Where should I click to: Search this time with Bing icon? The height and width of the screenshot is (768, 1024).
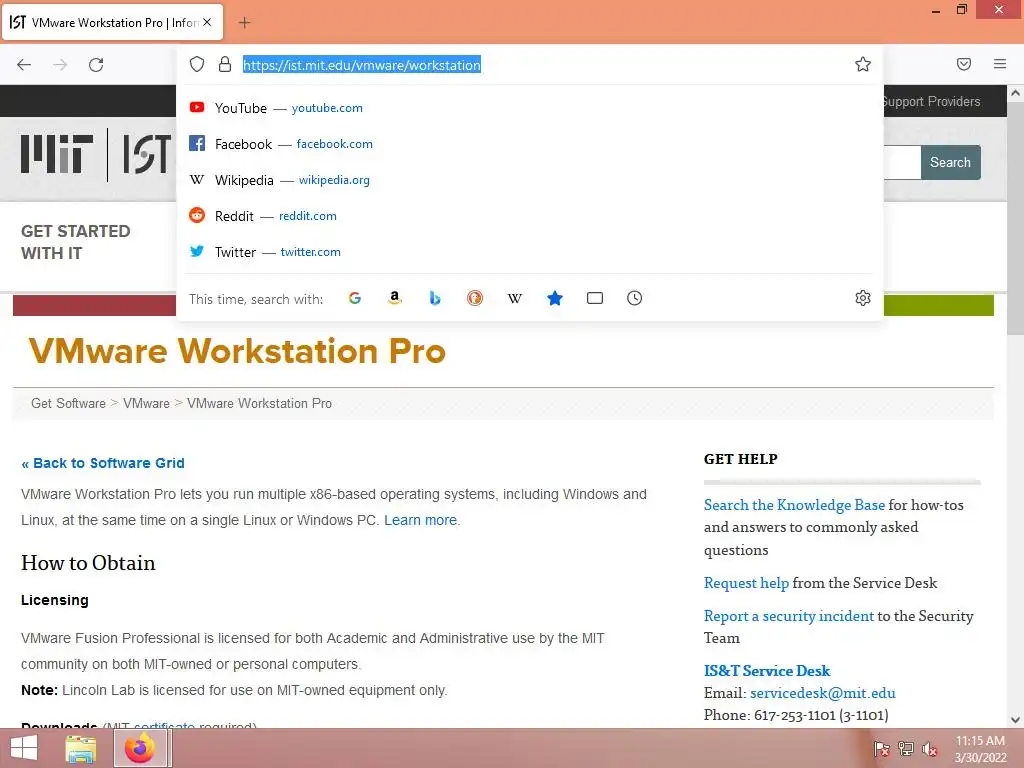[435, 298]
